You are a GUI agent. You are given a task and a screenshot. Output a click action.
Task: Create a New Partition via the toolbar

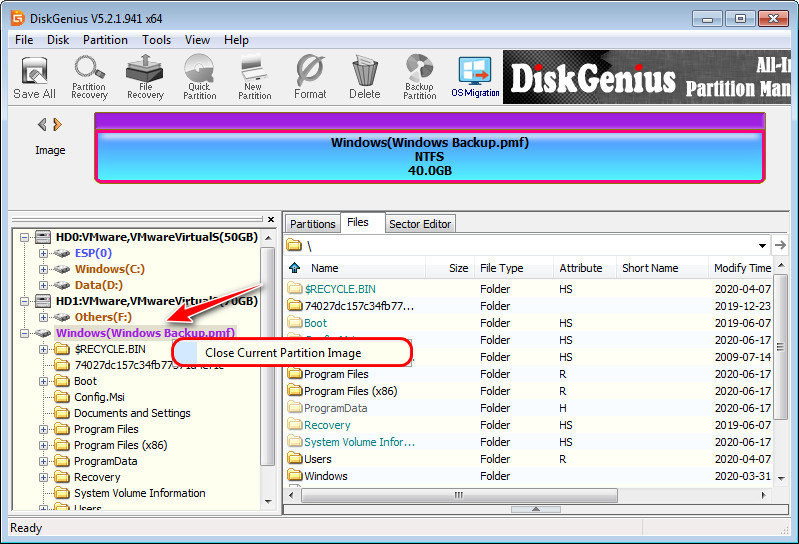pyautogui.click(x=254, y=77)
